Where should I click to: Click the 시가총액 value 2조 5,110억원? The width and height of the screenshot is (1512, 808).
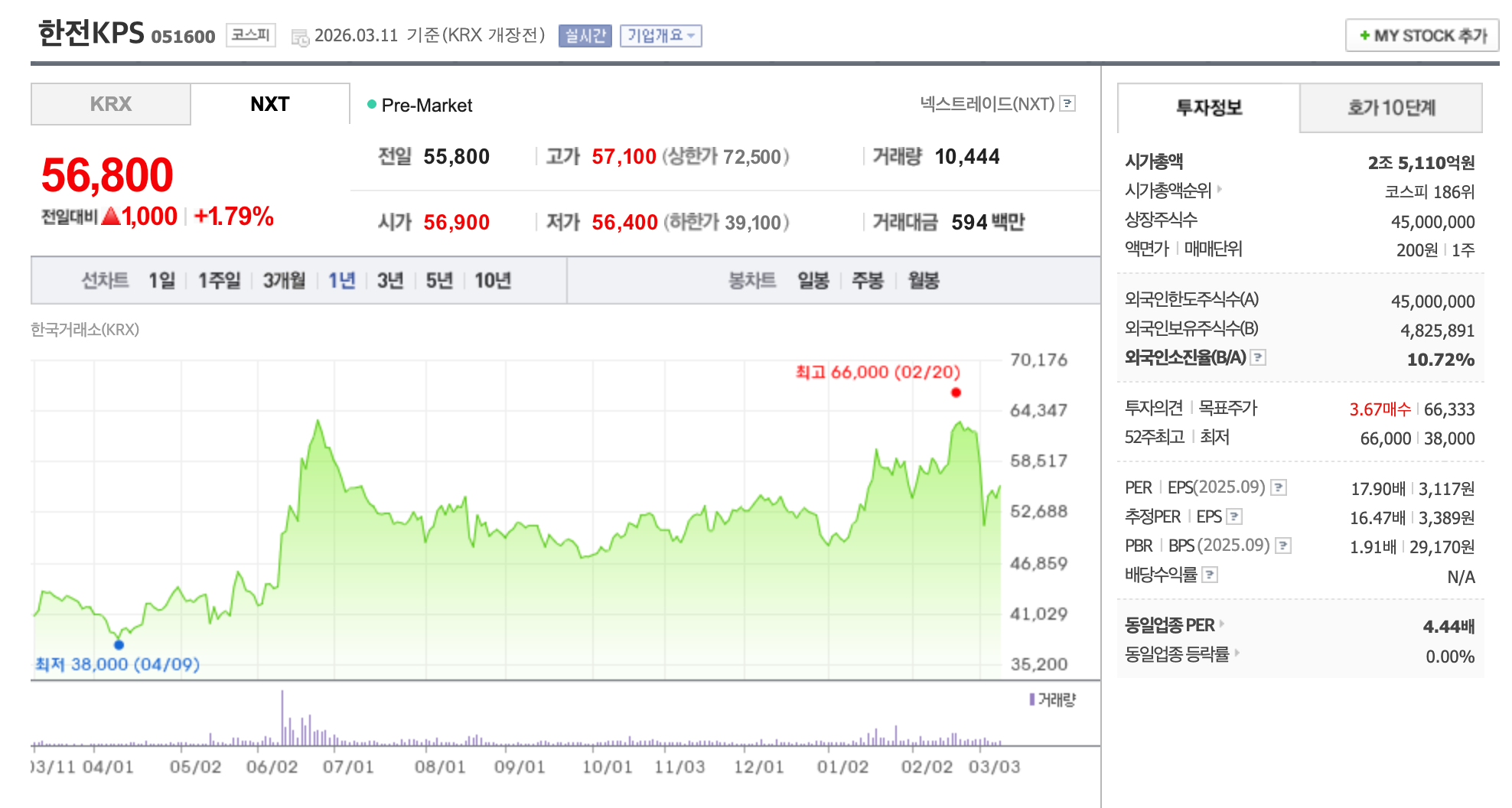point(1421,163)
